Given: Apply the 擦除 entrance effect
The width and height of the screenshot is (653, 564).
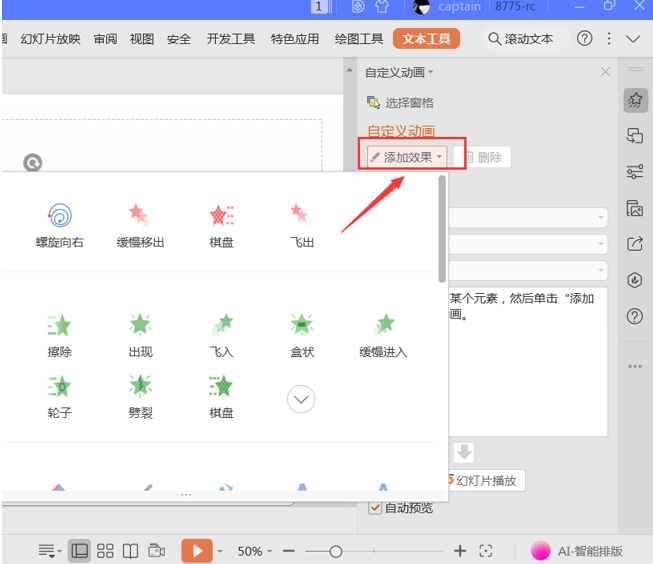Looking at the screenshot, I should 60,335.
